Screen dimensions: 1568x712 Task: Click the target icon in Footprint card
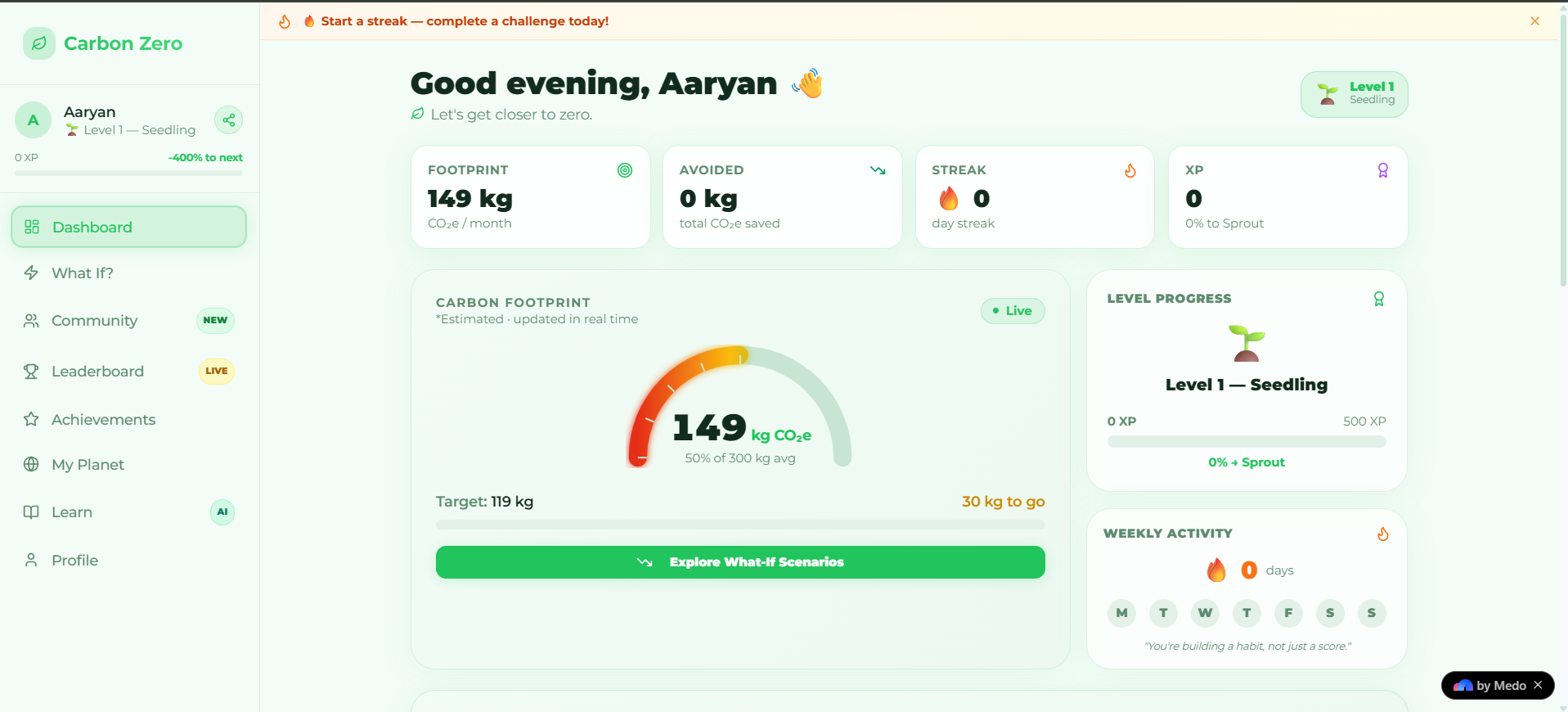[625, 170]
